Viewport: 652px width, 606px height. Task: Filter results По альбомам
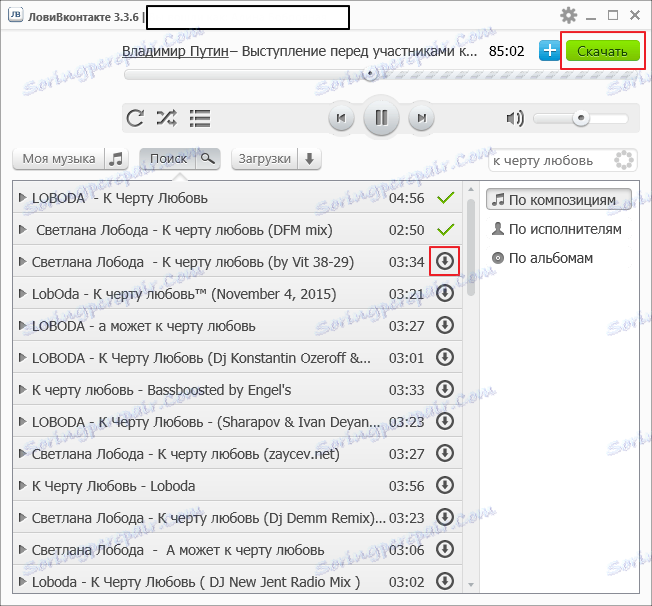click(559, 258)
